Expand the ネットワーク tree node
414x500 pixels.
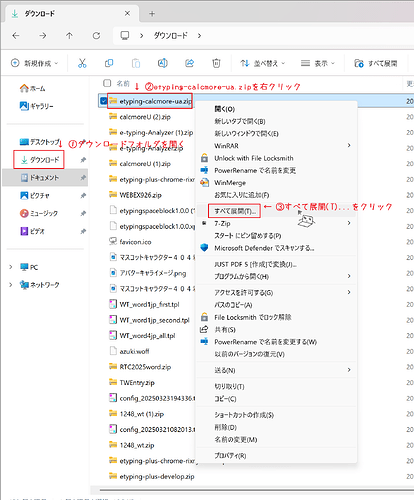pyautogui.click(x=11, y=284)
